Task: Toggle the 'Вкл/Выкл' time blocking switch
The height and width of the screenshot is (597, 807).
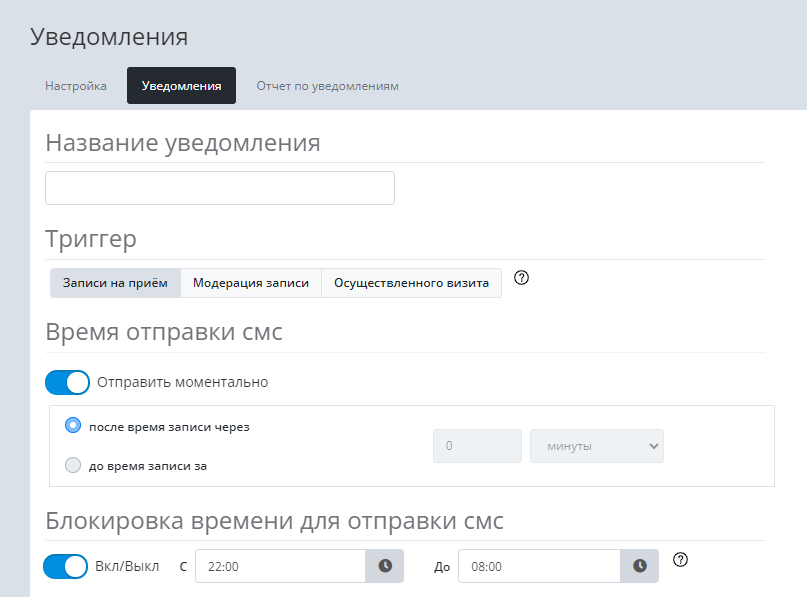Action: 66,566
